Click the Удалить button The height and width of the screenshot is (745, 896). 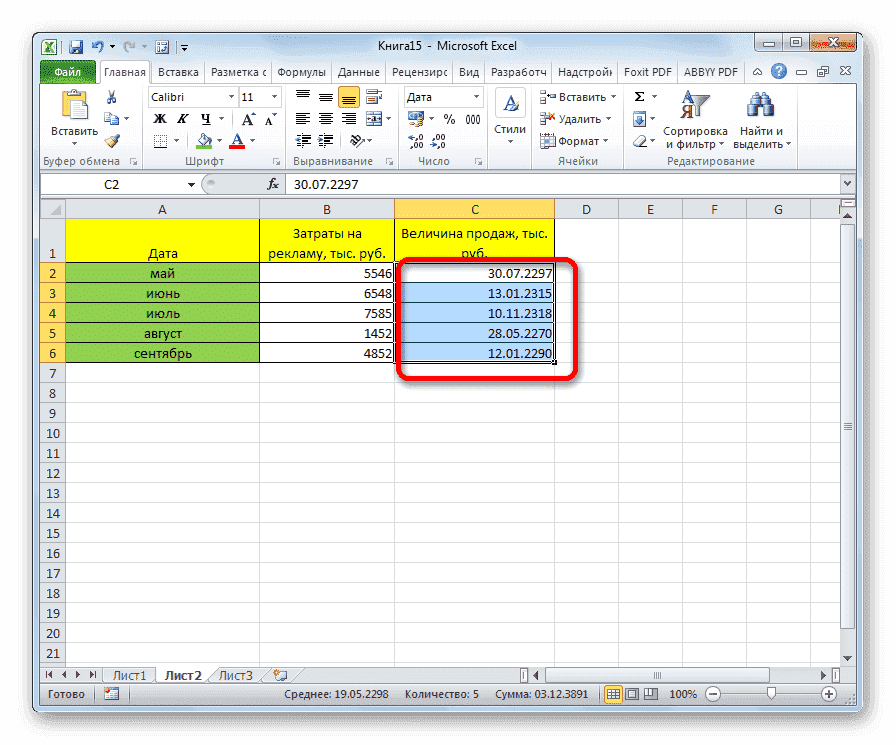pos(574,118)
